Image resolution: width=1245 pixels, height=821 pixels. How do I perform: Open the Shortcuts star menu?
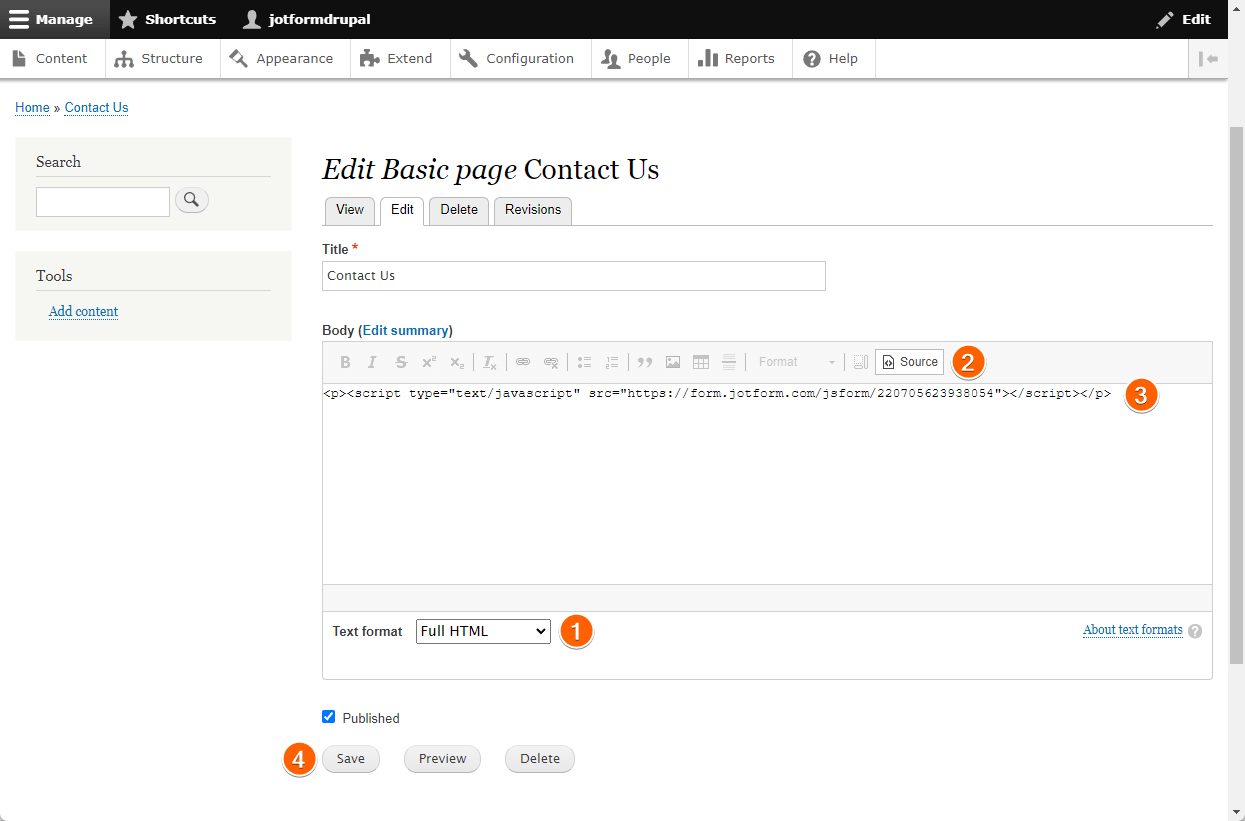pos(167,19)
